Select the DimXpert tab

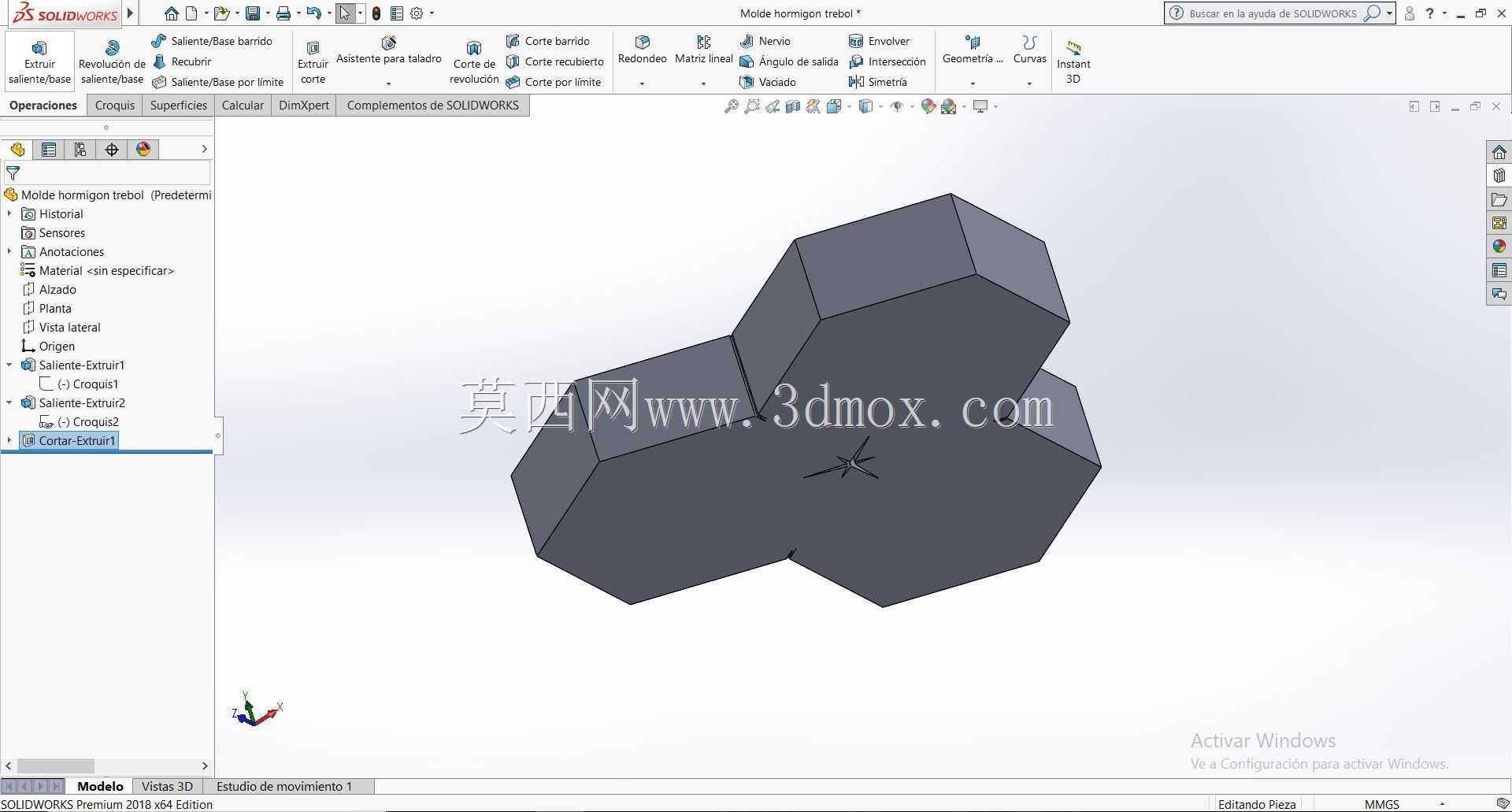304,106
